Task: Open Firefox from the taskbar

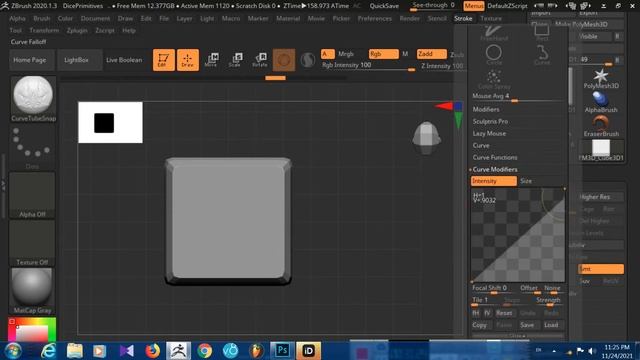Action: tap(153, 351)
